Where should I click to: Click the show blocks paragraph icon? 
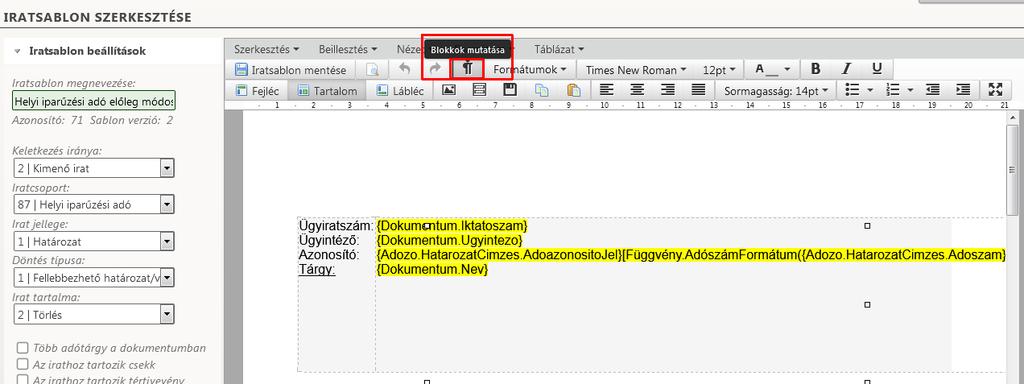point(468,69)
